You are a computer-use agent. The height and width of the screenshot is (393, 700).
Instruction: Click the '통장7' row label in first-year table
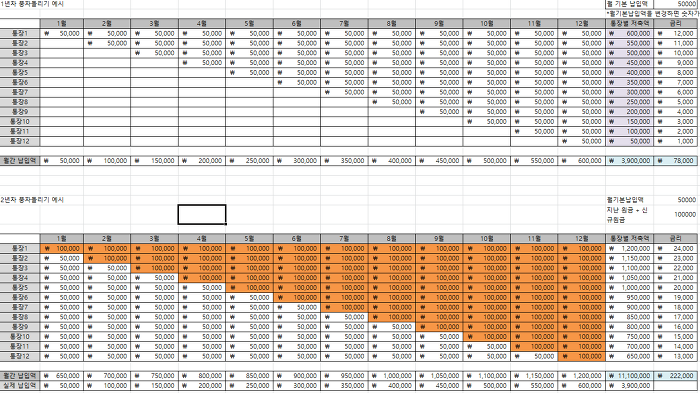(20, 92)
